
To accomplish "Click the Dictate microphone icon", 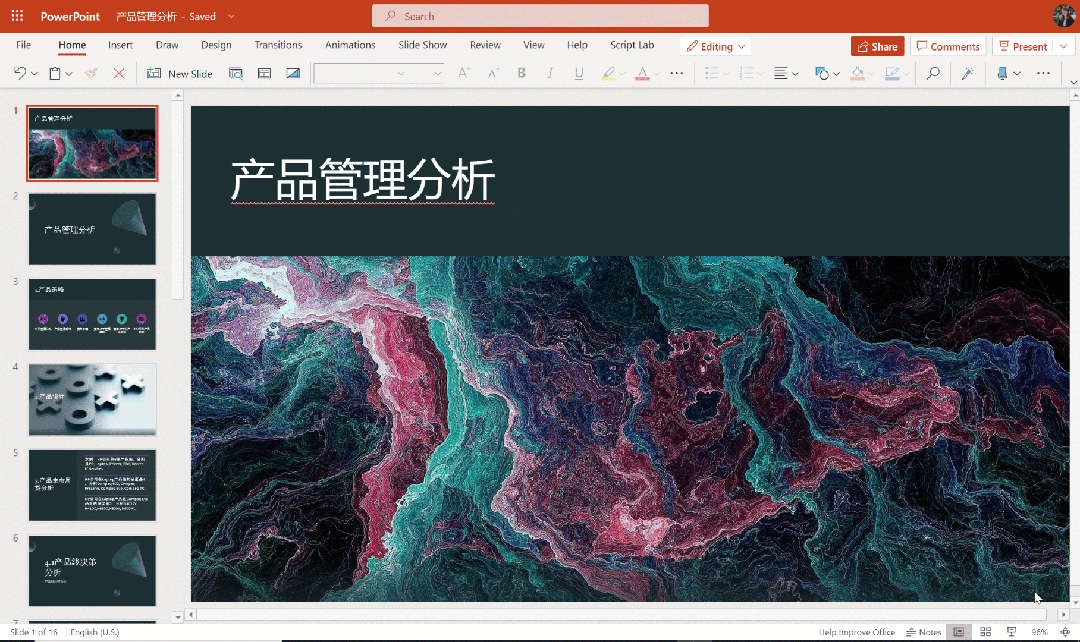I will point(1002,73).
